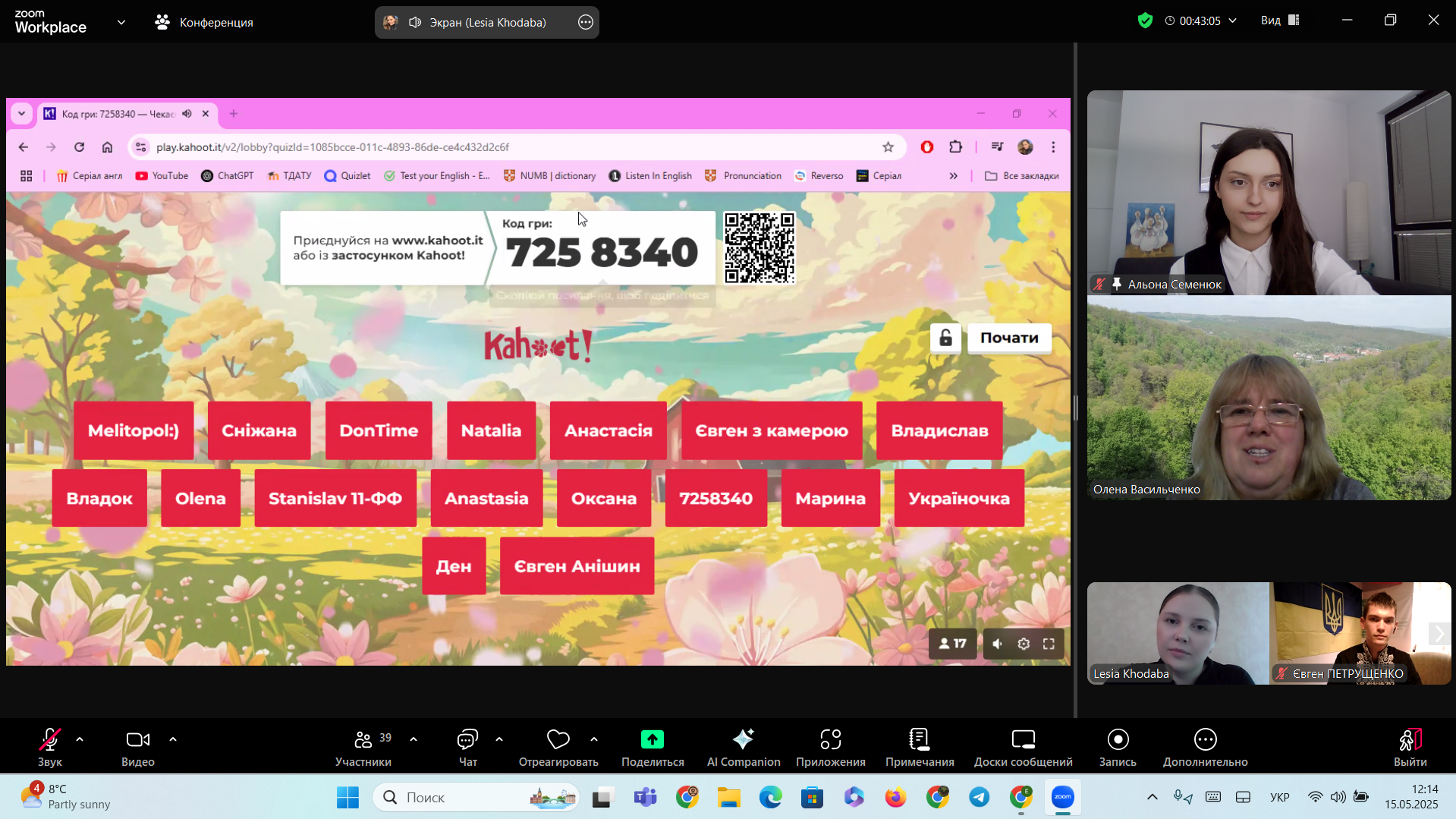Open the Quizlet bookmark

point(347,176)
